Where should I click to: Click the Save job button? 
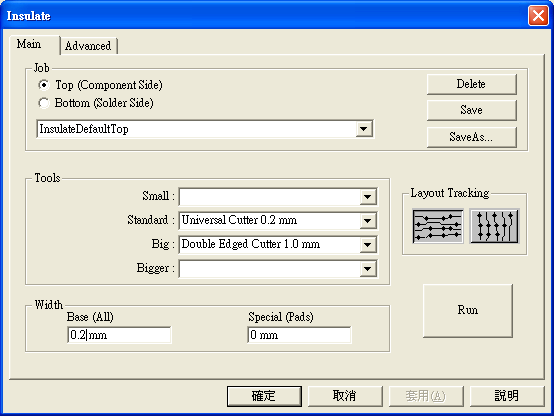pos(471,110)
